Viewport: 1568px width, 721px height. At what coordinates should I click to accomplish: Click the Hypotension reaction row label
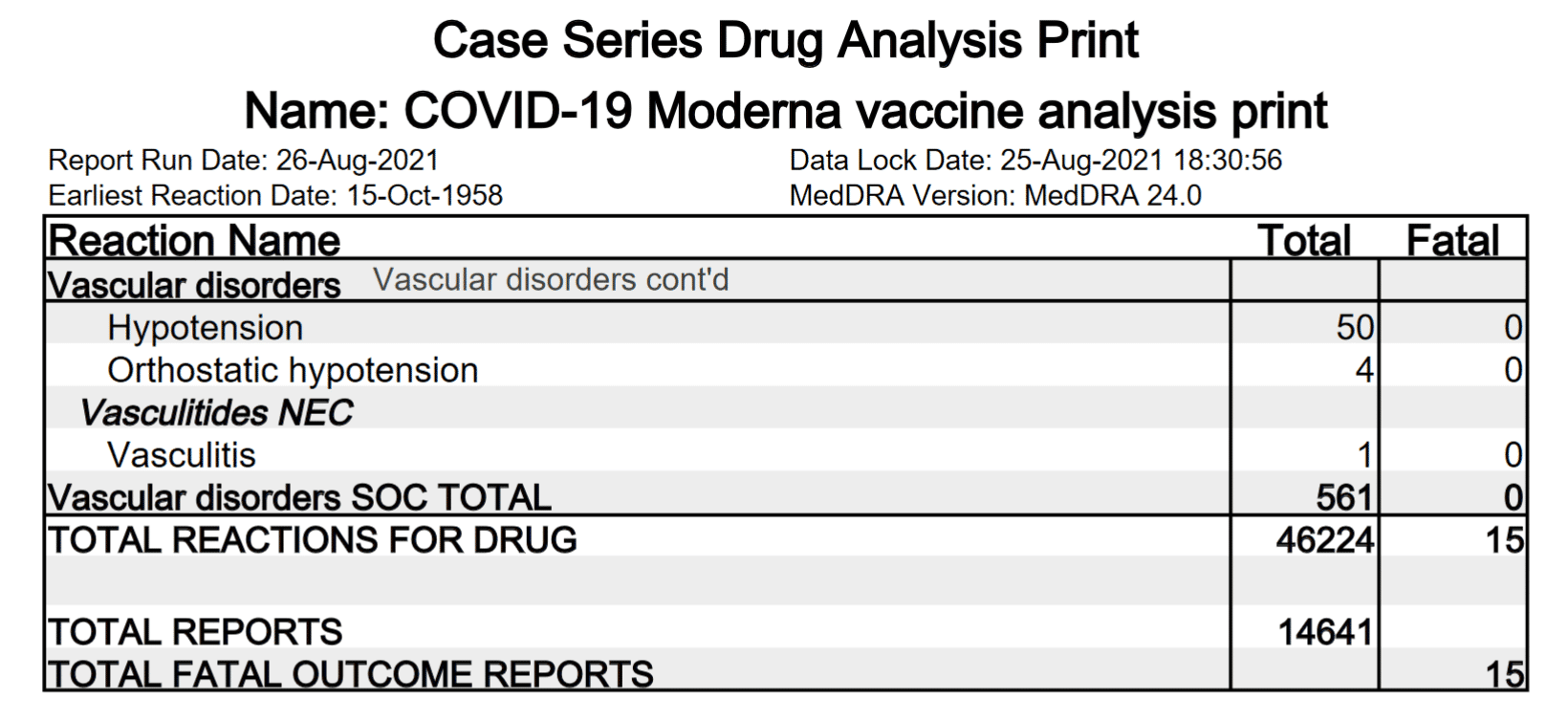pyautogui.click(x=205, y=327)
